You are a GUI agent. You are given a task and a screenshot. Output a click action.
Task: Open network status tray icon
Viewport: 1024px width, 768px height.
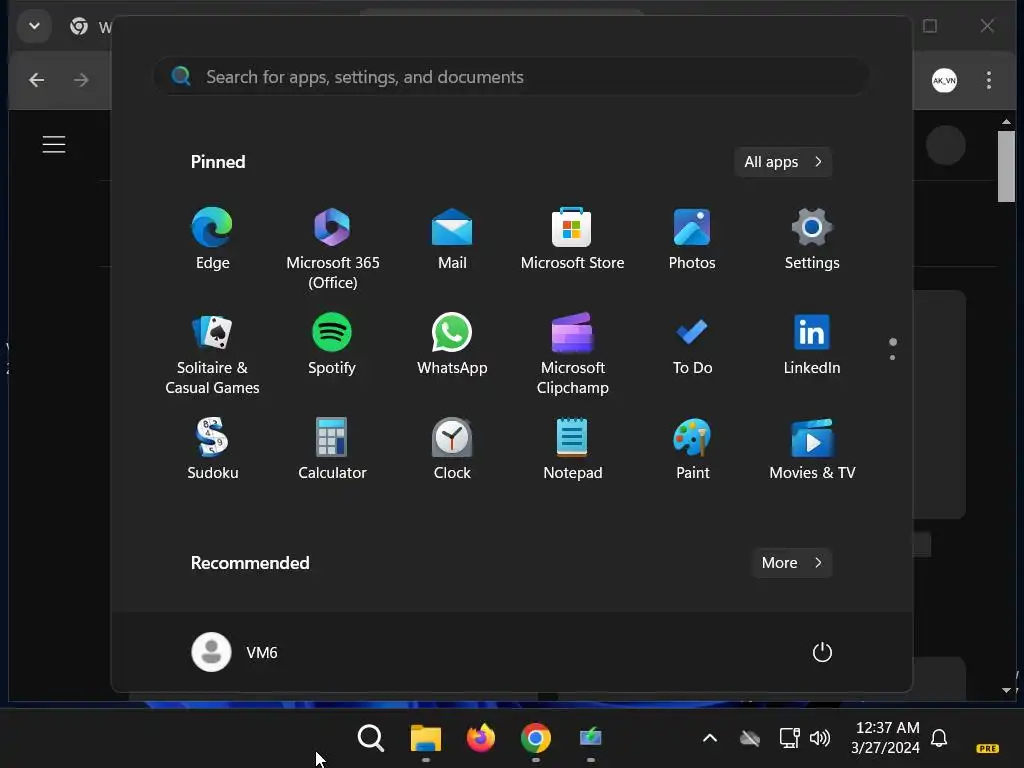(x=790, y=738)
